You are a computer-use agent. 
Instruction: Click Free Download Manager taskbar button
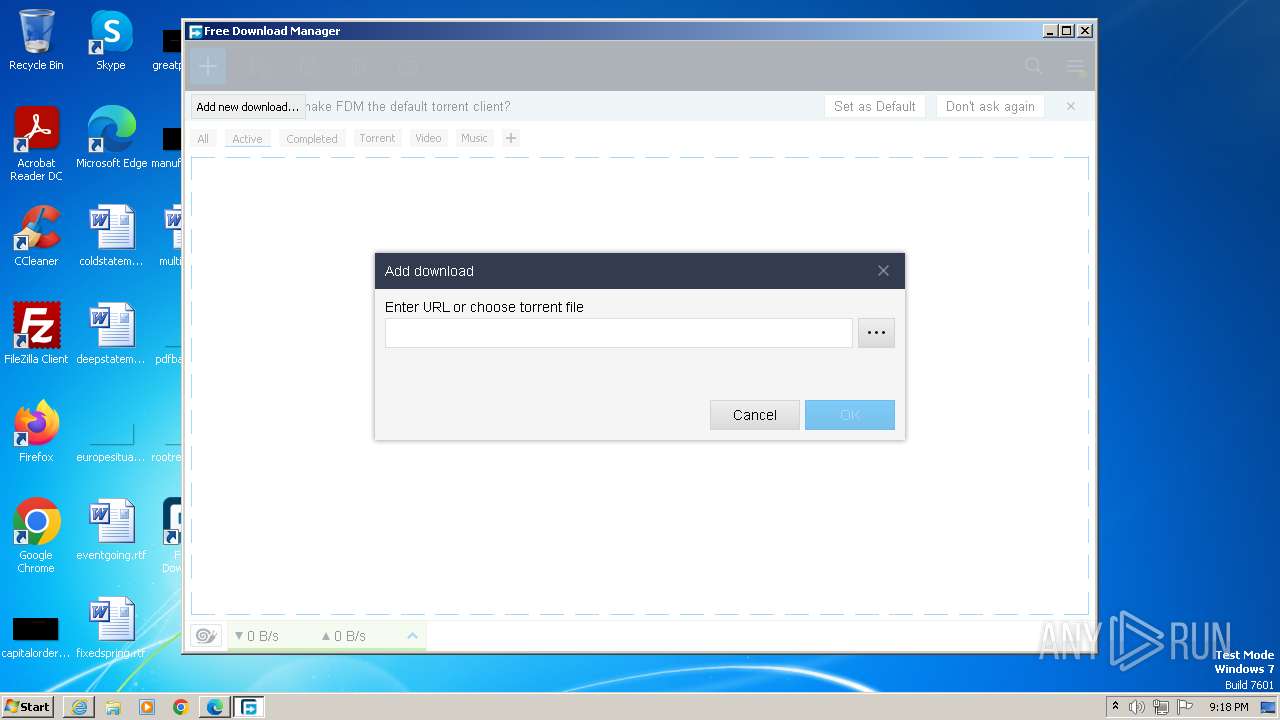(249, 707)
